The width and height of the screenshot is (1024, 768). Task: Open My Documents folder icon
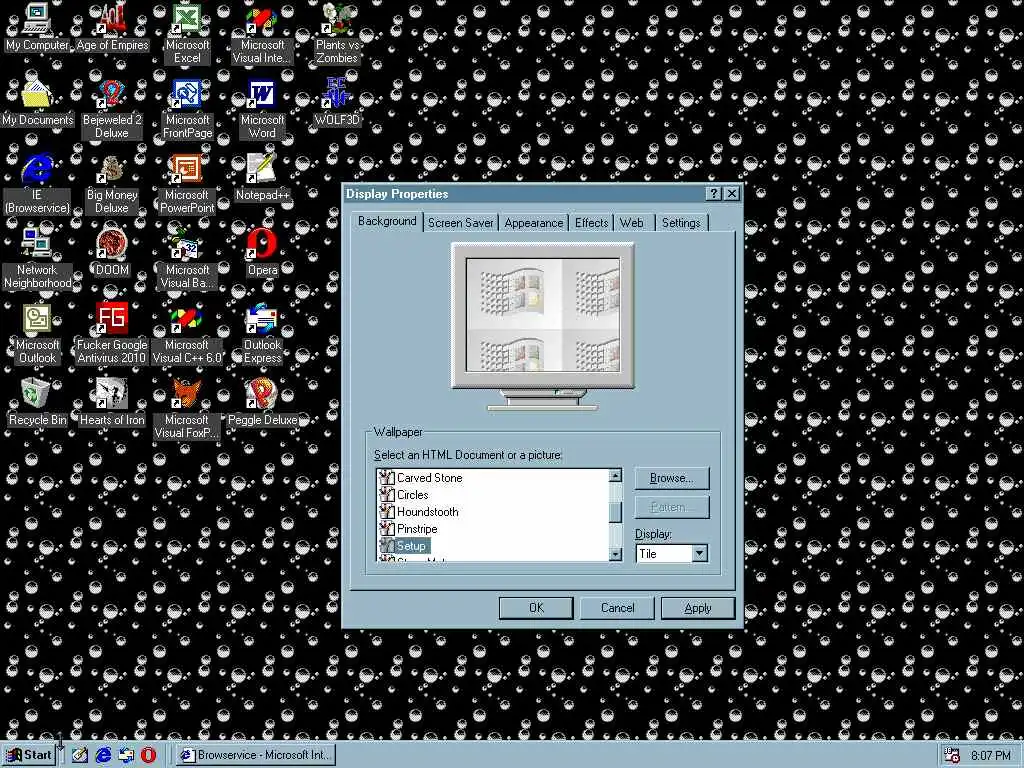point(37,103)
